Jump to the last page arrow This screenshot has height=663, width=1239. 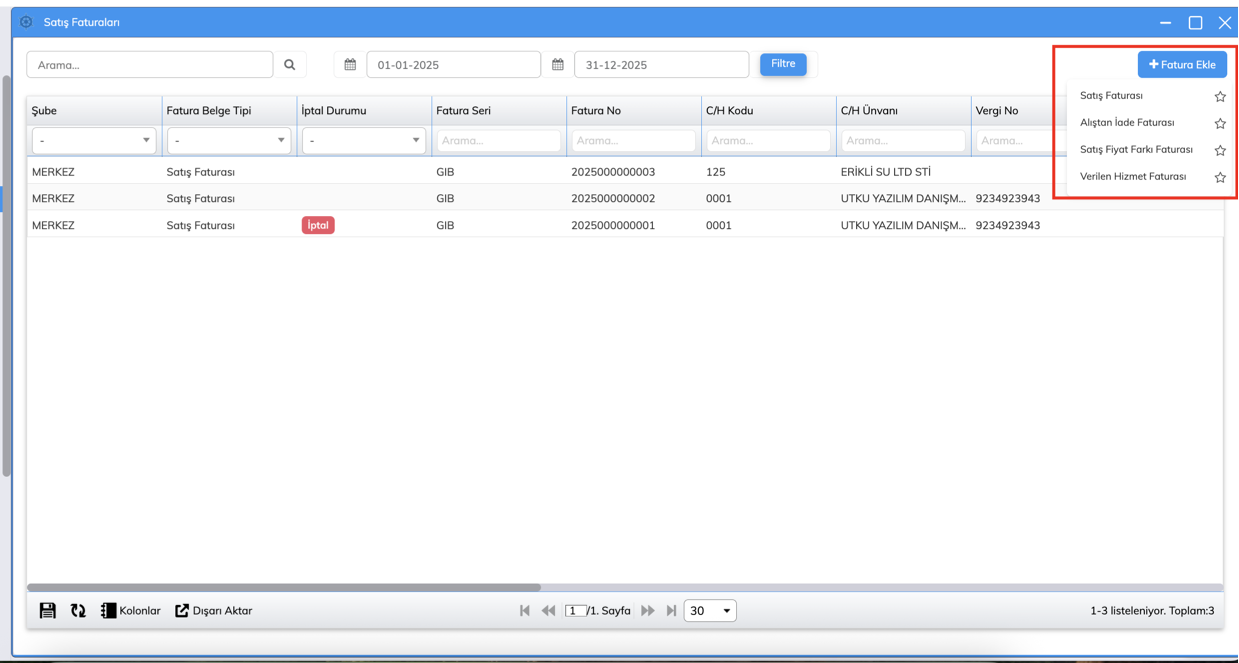pyautogui.click(x=672, y=611)
